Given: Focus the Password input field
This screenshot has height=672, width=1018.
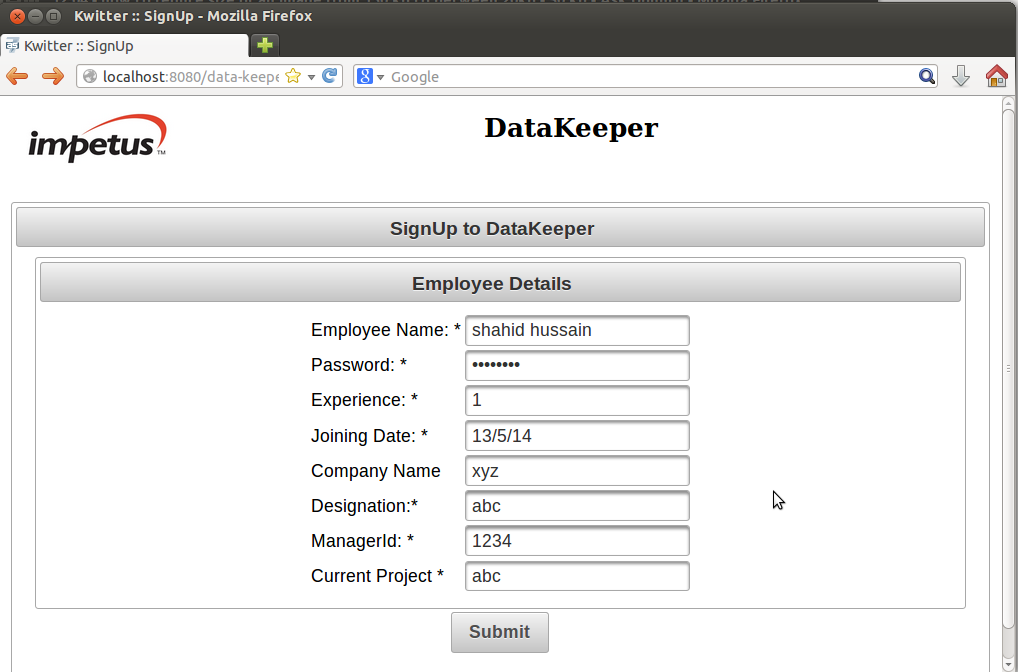Looking at the screenshot, I should pos(577,366).
